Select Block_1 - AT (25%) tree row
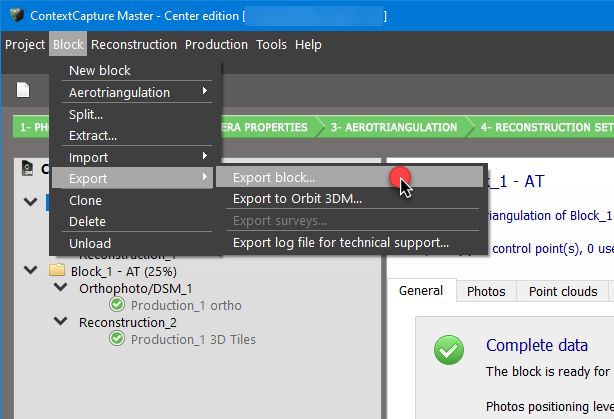Screen dimensions: 614x419 click(x=124, y=271)
